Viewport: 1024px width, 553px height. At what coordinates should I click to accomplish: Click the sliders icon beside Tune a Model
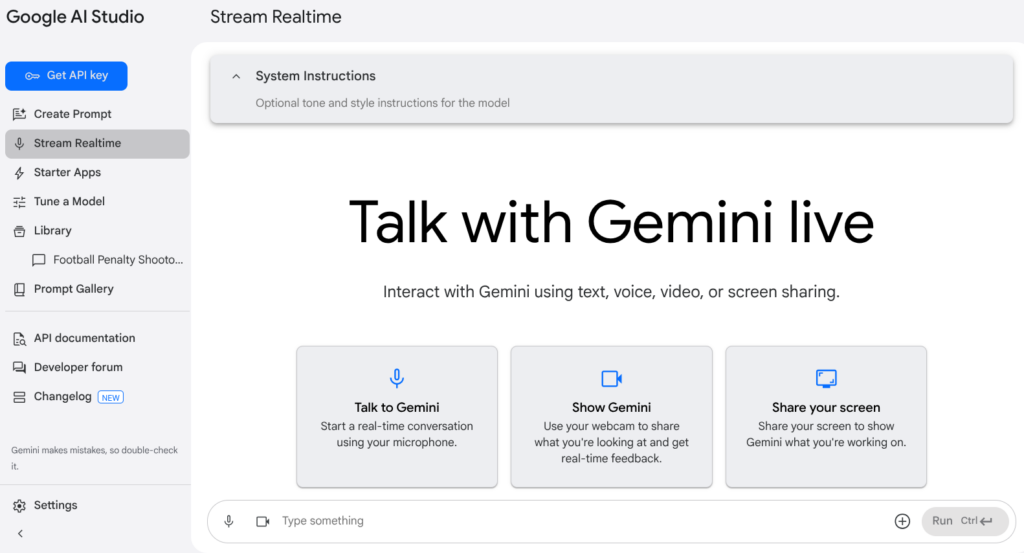[x=20, y=202]
